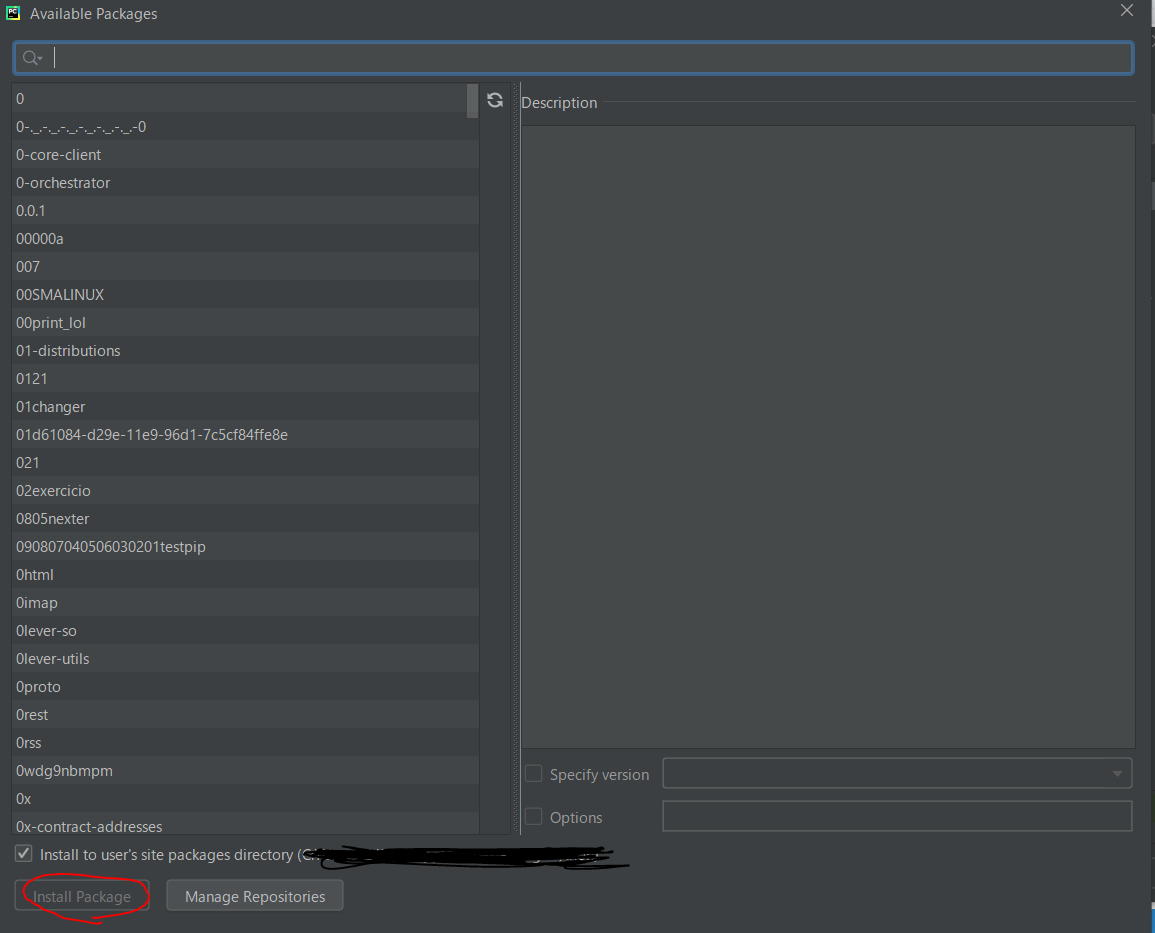Enable the Options checkbox

pos(533,816)
